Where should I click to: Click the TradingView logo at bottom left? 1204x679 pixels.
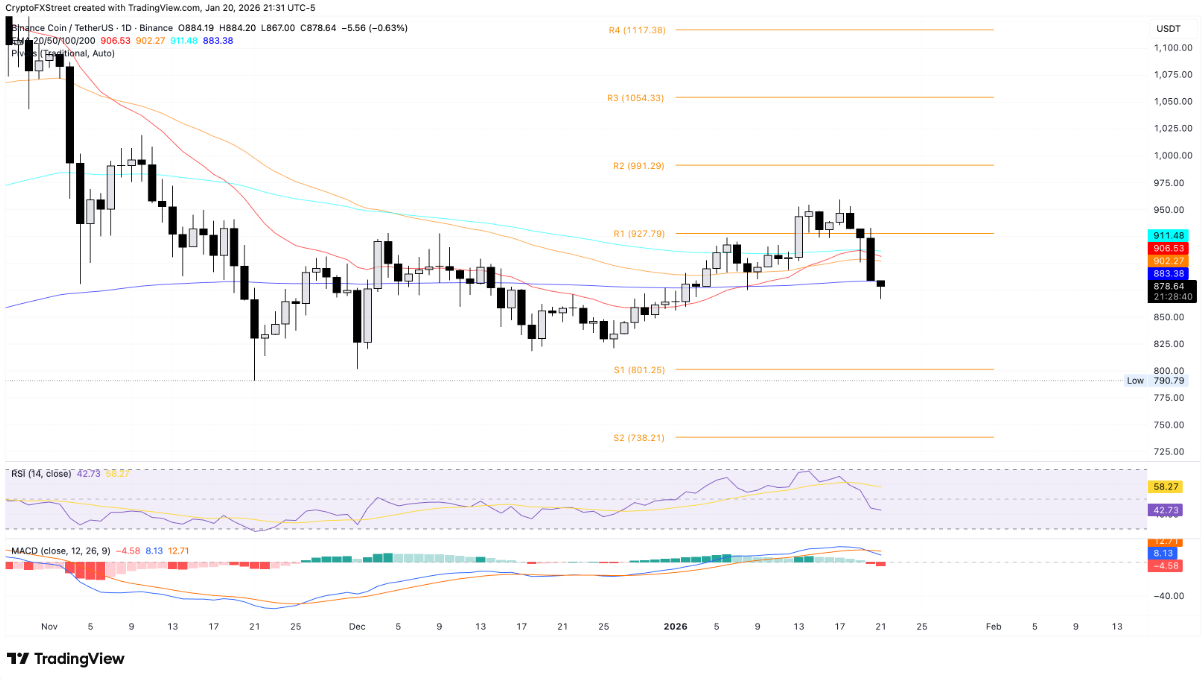(x=66, y=659)
